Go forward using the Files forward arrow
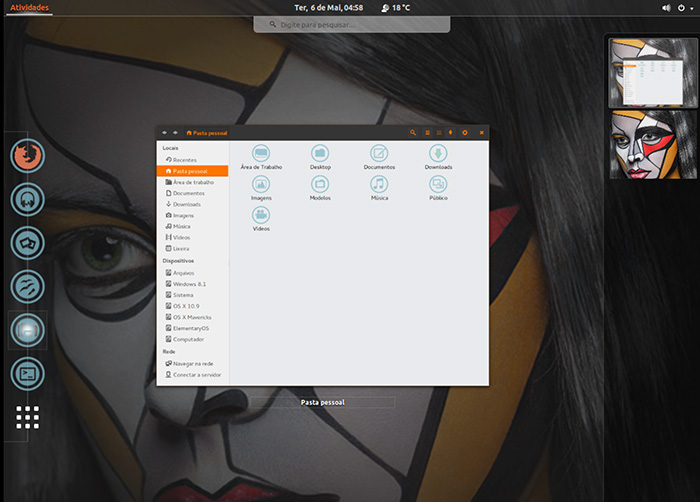Screen dimensions: 700x502 [175, 133]
